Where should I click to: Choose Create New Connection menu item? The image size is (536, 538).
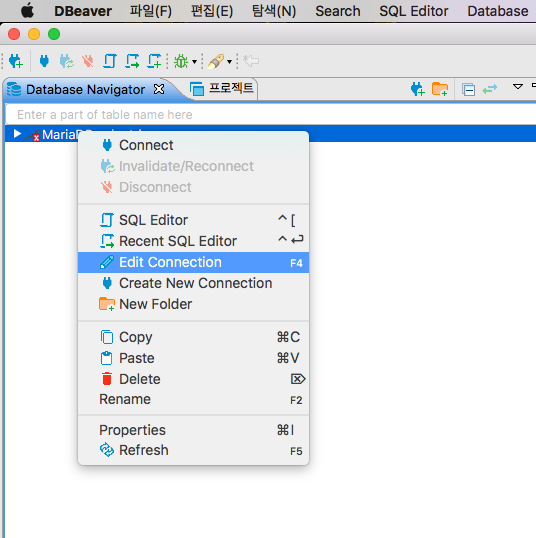tap(194, 283)
